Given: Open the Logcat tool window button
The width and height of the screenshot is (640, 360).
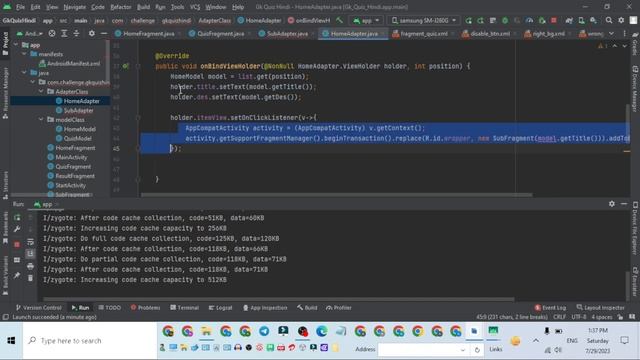Looking at the screenshot, I should [x=220, y=308].
